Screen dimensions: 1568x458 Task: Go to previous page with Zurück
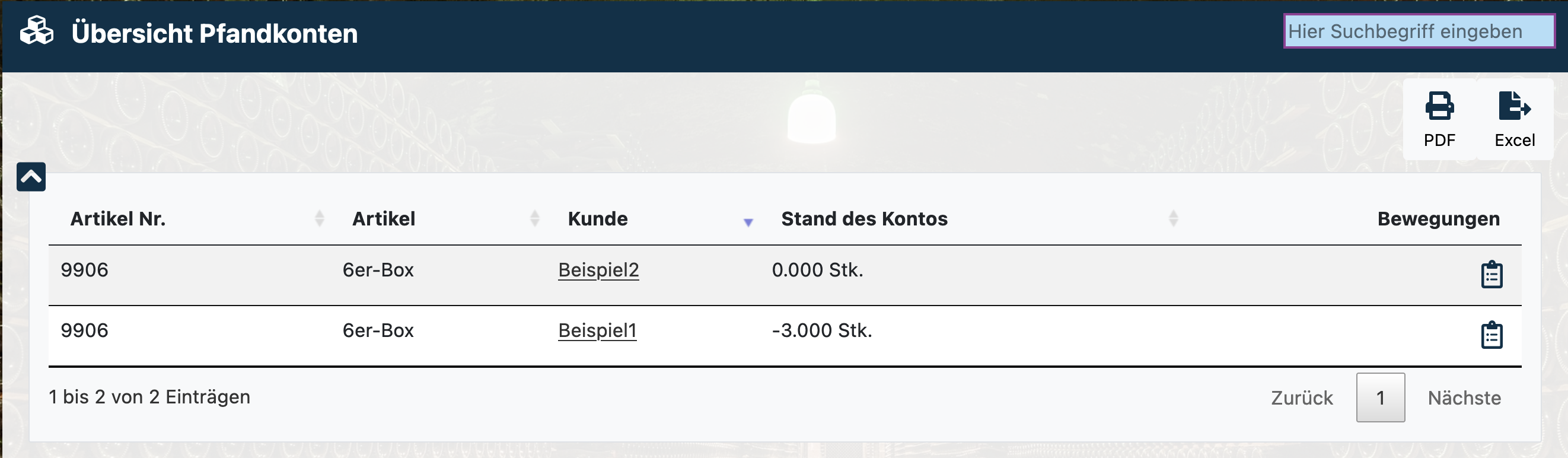coord(1301,397)
